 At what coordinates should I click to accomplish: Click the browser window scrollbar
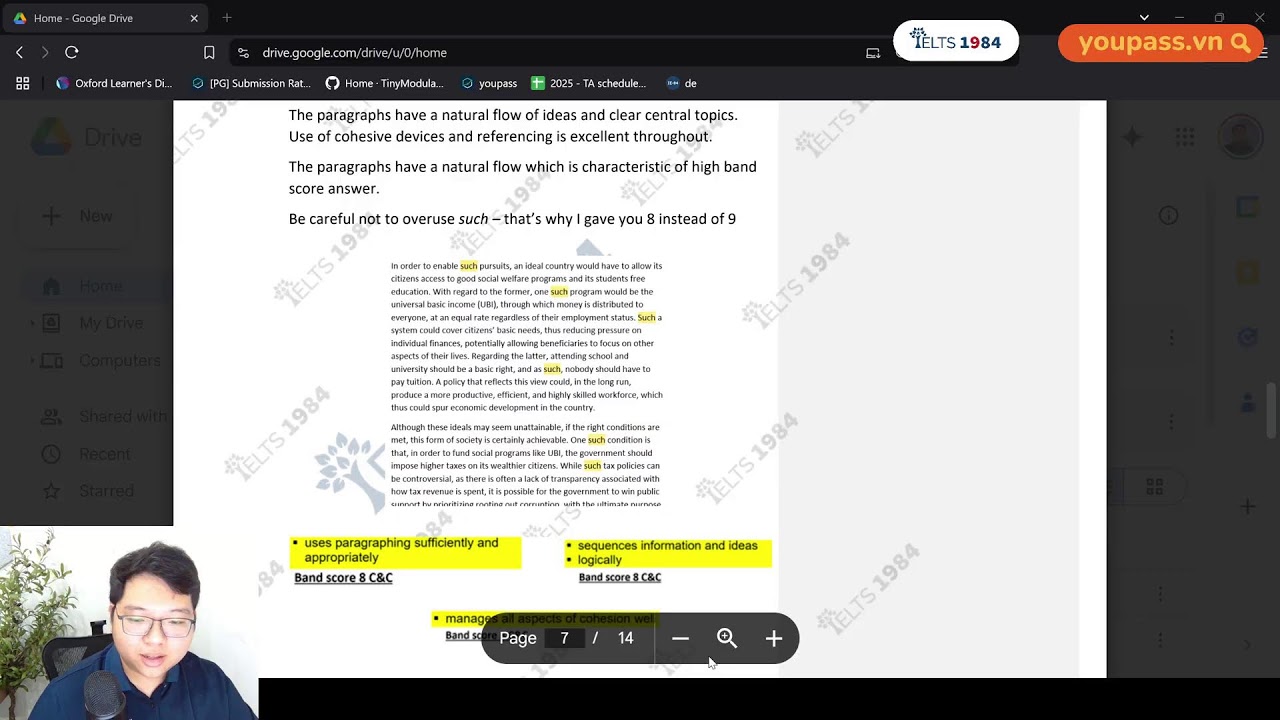click(x=1273, y=410)
